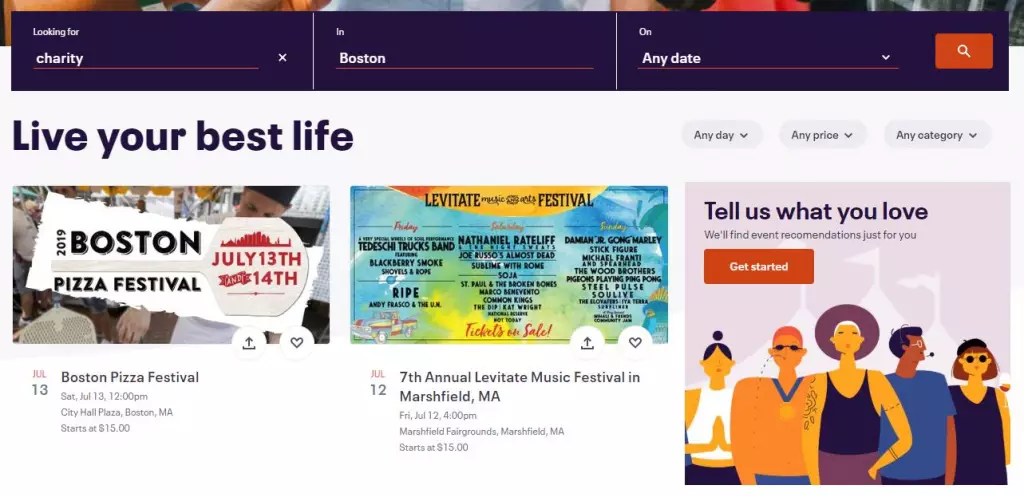Expand the Any day filter
This screenshot has height=497, width=1024.
(722, 135)
